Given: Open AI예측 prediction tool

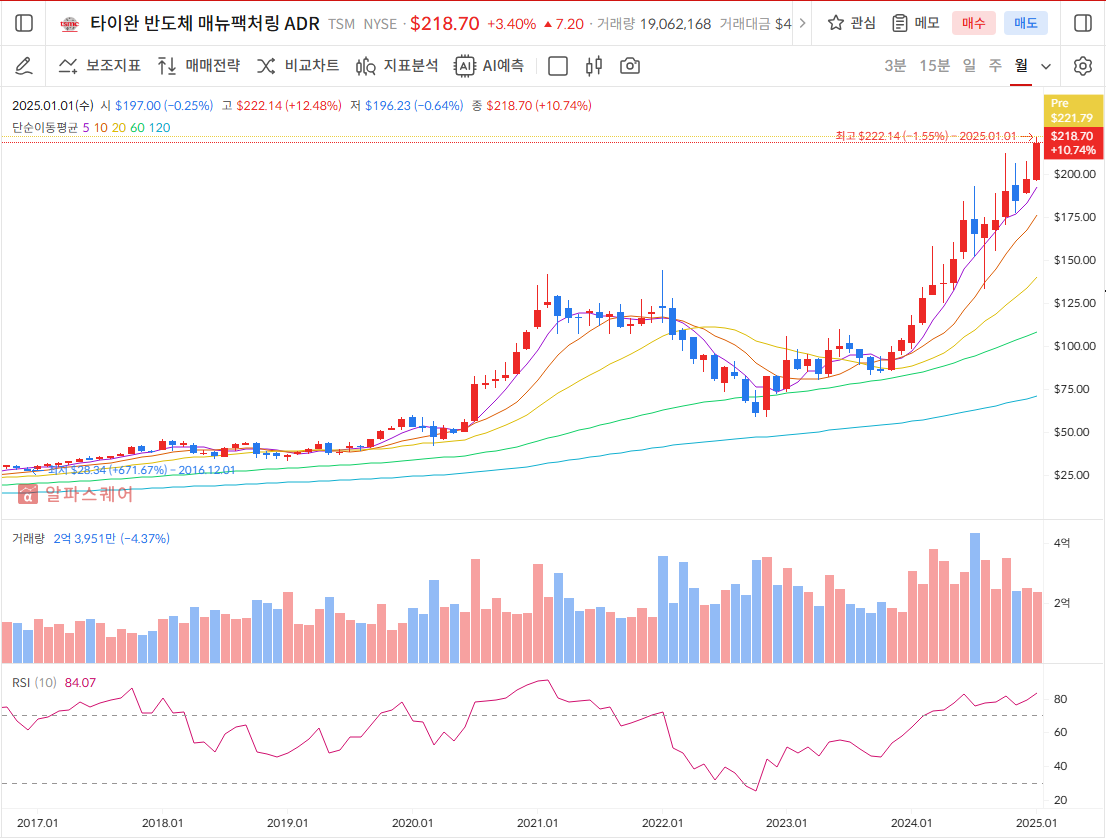Looking at the screenshot, I should tap(490, 66).
